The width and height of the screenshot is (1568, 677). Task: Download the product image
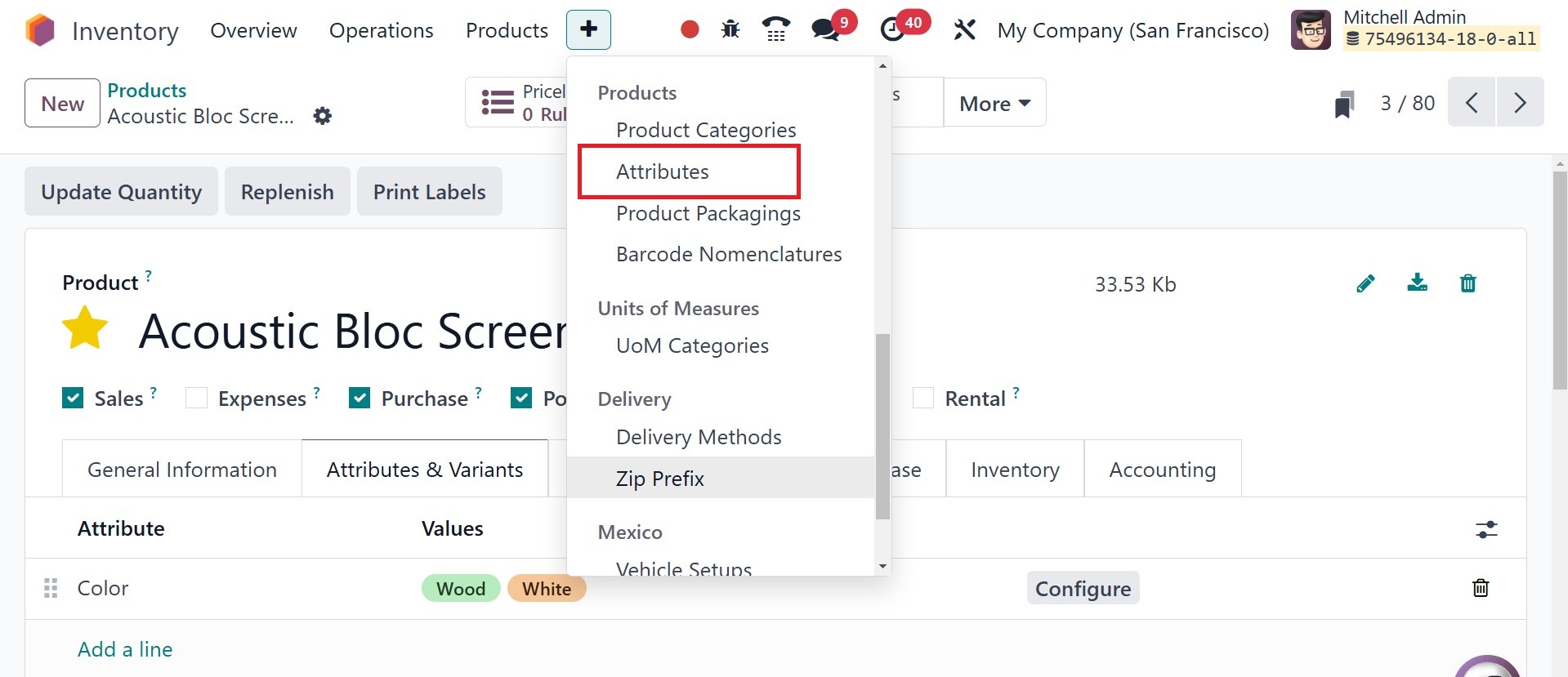click(1417, 283)
